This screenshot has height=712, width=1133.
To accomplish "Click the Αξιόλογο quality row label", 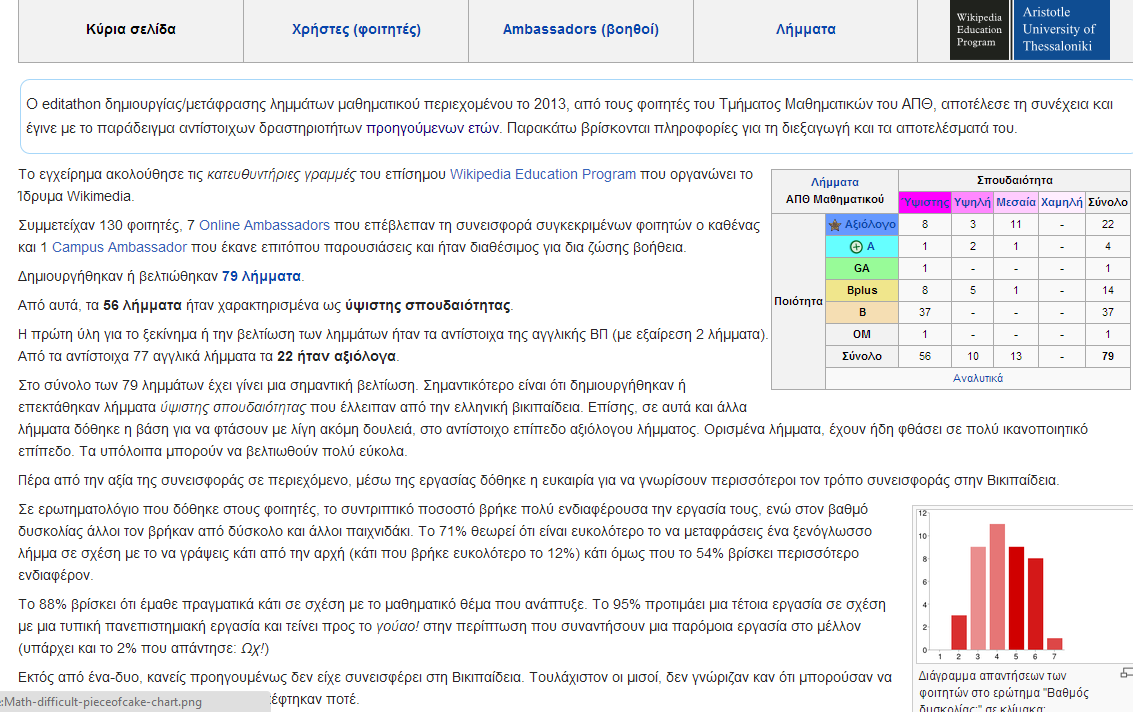I will point(870,225).
